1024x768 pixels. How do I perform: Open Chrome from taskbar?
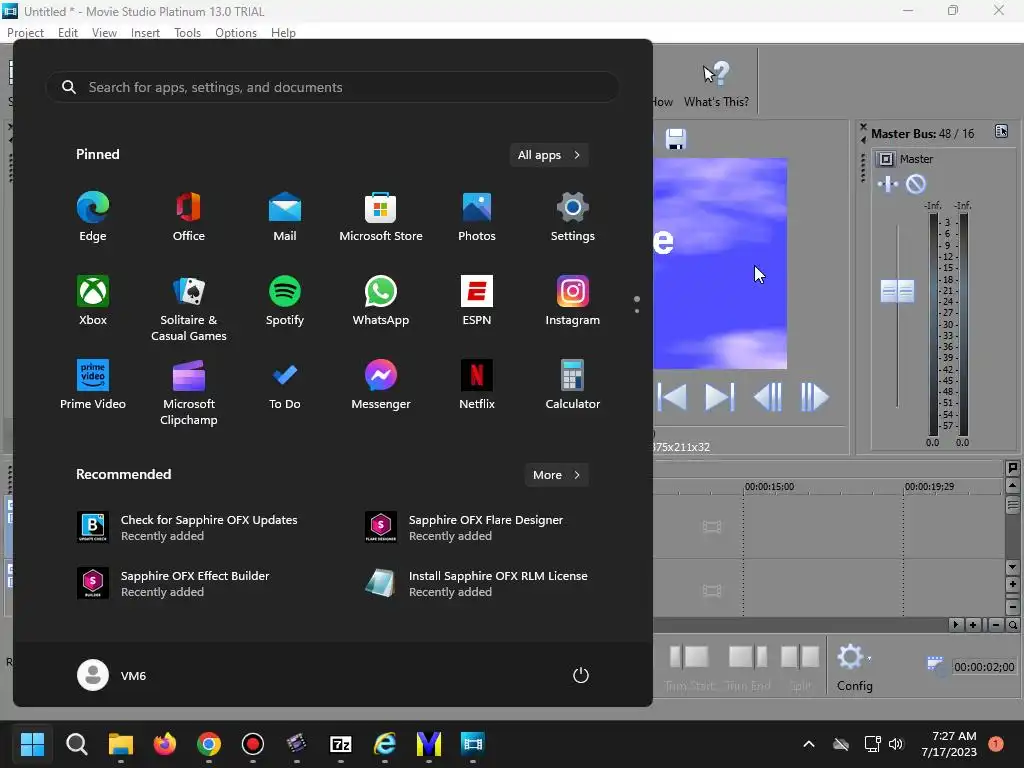209,744
